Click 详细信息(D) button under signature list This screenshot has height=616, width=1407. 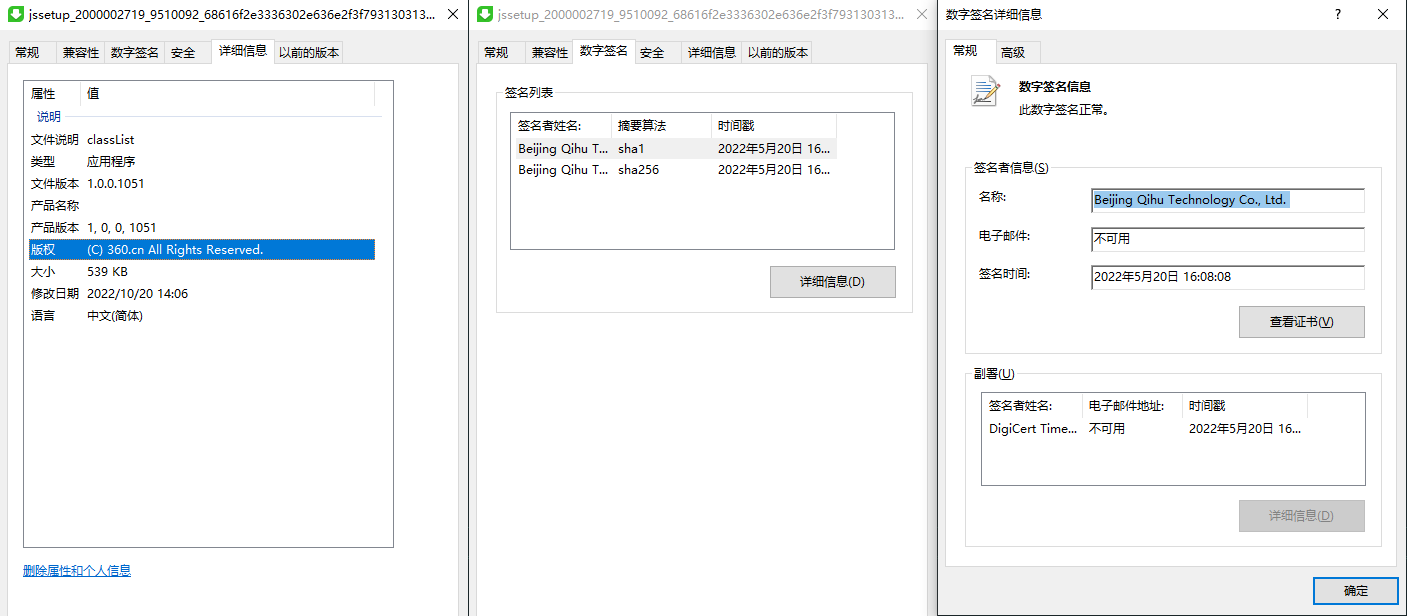[832, 282]
